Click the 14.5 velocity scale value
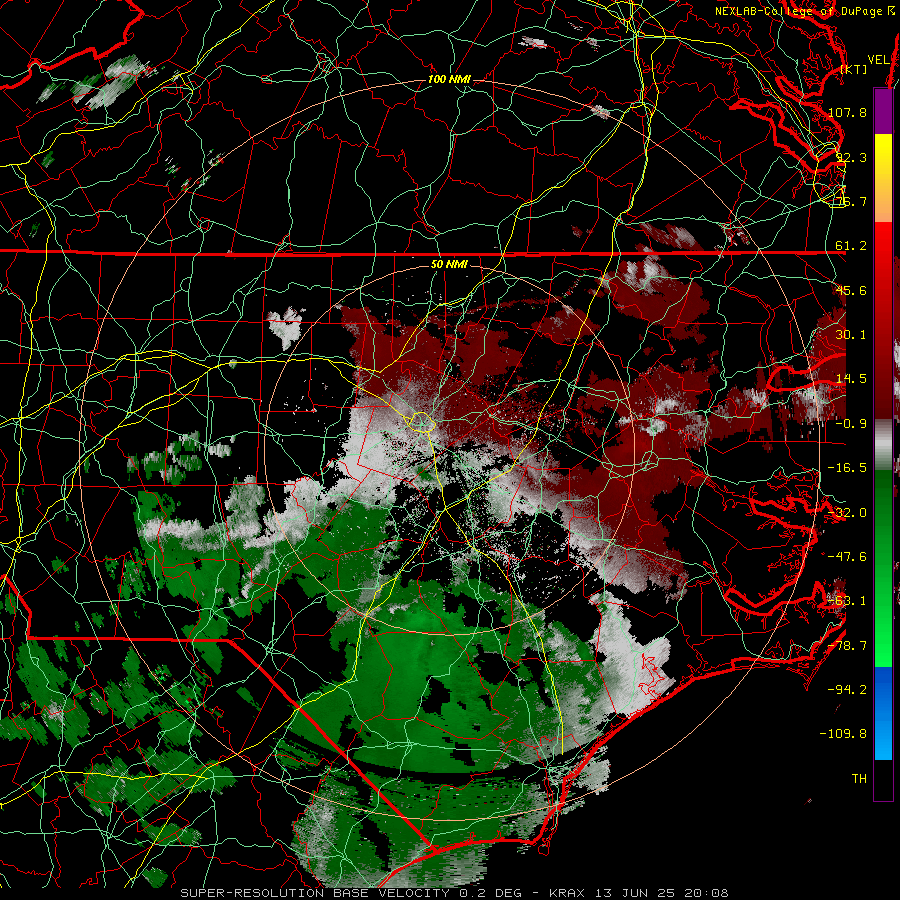This screenshot has width=900, height=900. [851, 379]
